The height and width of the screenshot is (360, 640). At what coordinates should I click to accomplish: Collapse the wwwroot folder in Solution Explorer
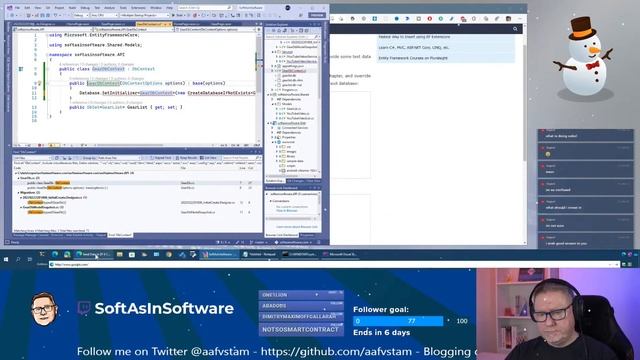273,142
